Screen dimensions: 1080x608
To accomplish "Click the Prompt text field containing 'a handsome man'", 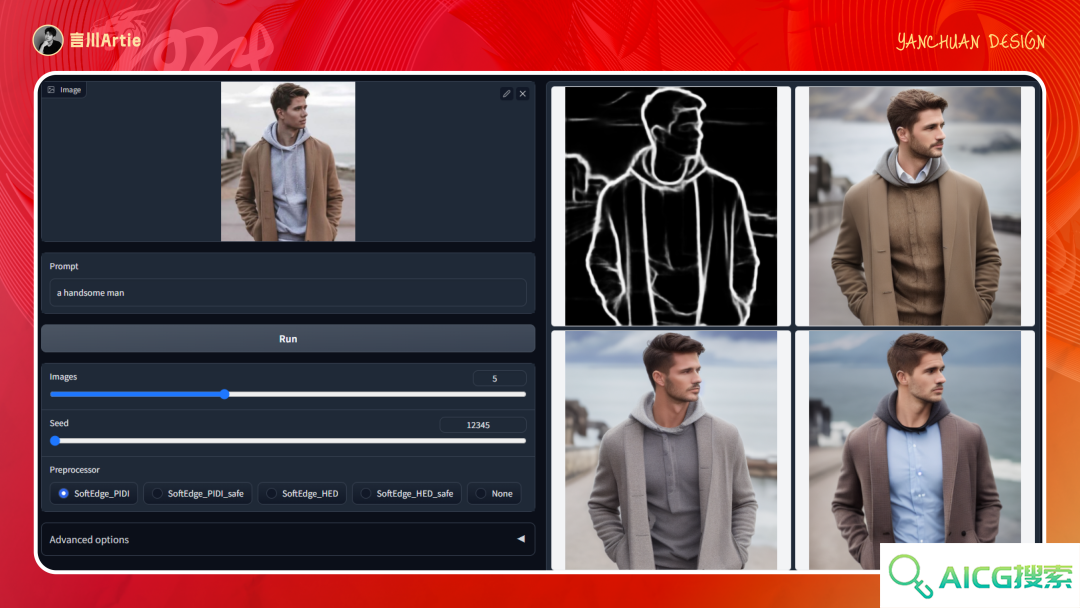I will click(x=288, y=293).
